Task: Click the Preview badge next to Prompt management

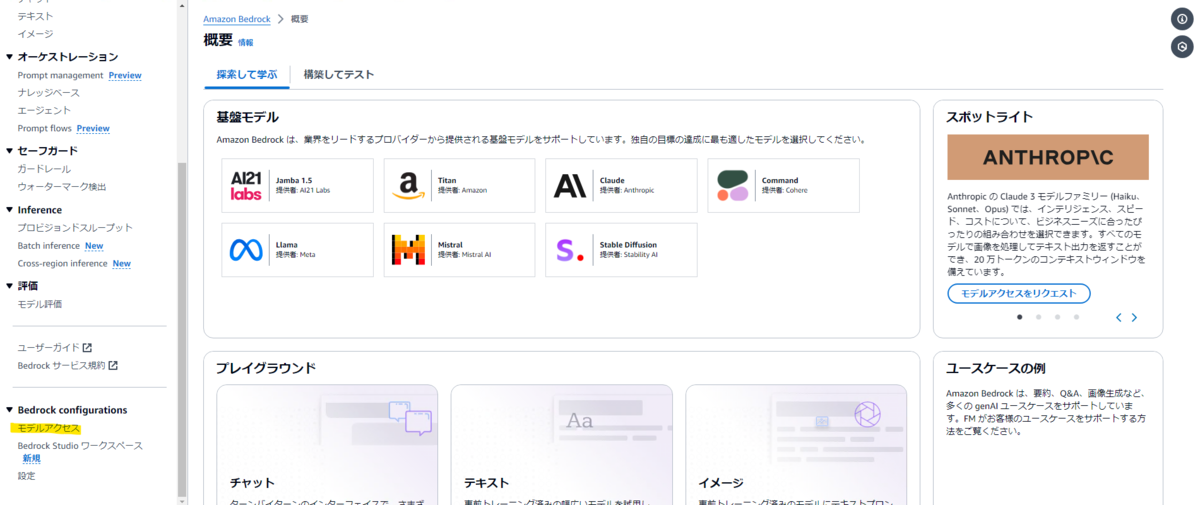Action: (125, 75)
